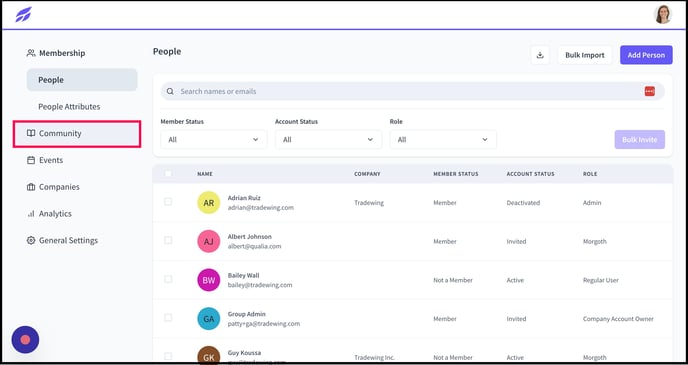The height and width of the screenshot is (365, 688).
Task: Open the user profile avatar
Action: pyautogui.click(x=663, y=14)
